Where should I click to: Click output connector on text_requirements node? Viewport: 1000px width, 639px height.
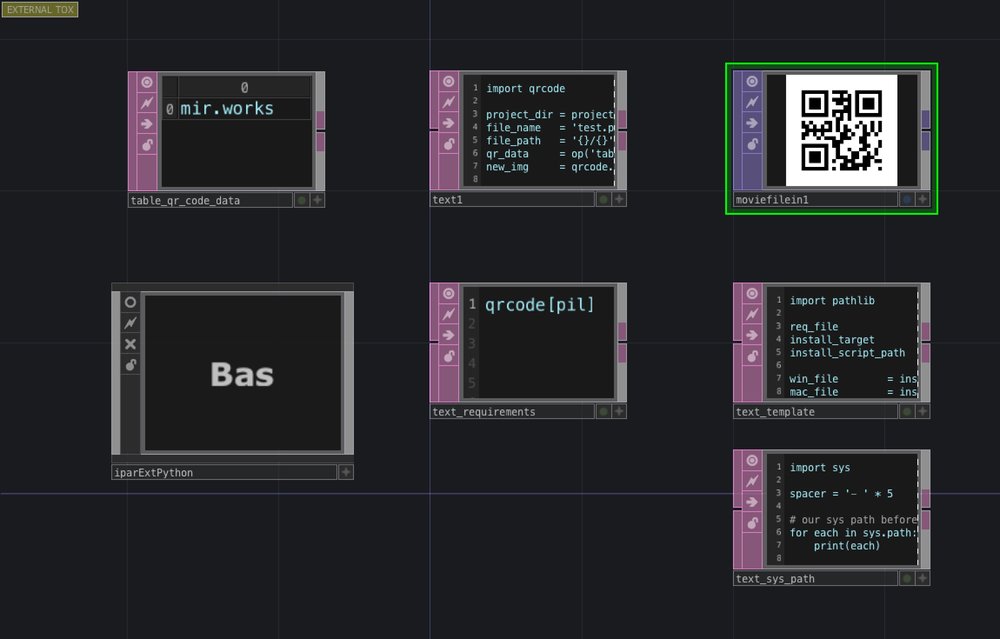(x=622, y=343)
